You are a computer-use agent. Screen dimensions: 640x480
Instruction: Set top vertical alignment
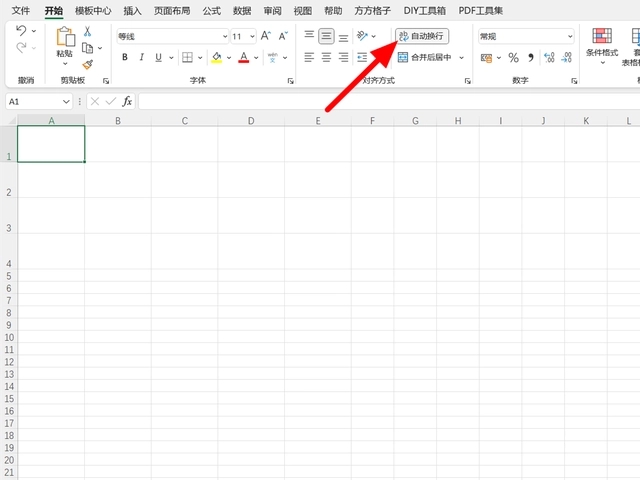309,35
